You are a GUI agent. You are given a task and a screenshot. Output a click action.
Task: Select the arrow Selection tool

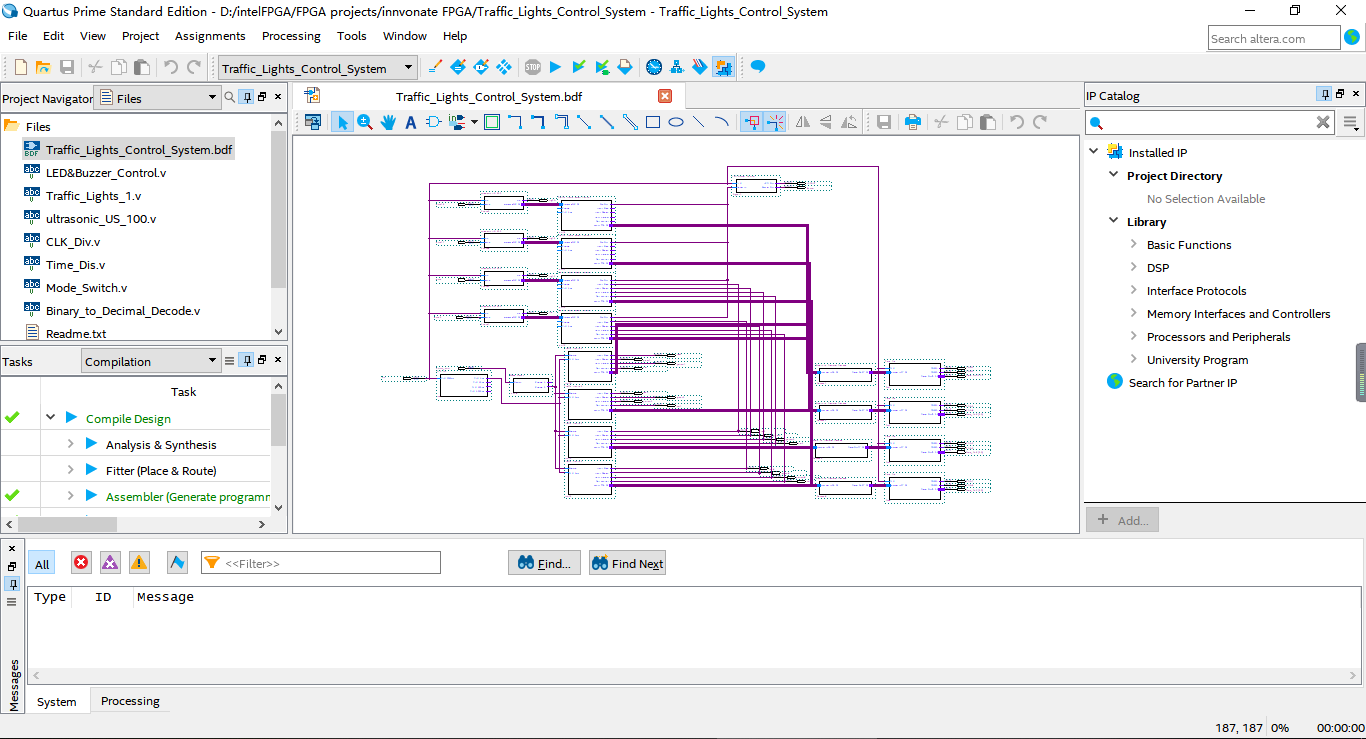click(342, 122)
